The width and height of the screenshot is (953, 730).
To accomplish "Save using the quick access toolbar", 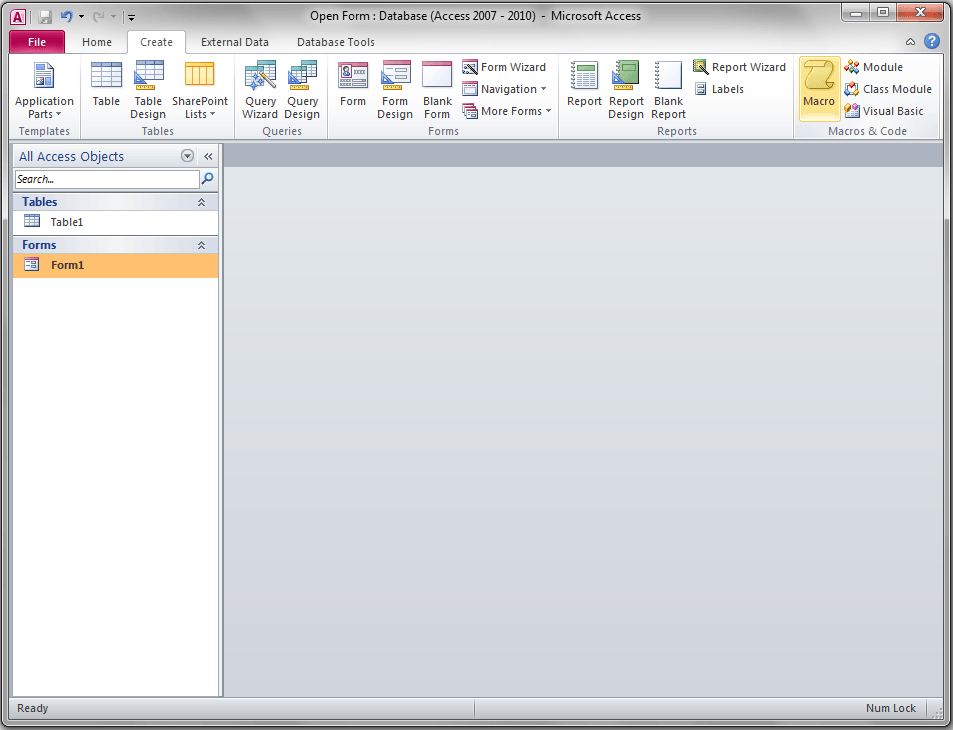I will click(45, 17).
